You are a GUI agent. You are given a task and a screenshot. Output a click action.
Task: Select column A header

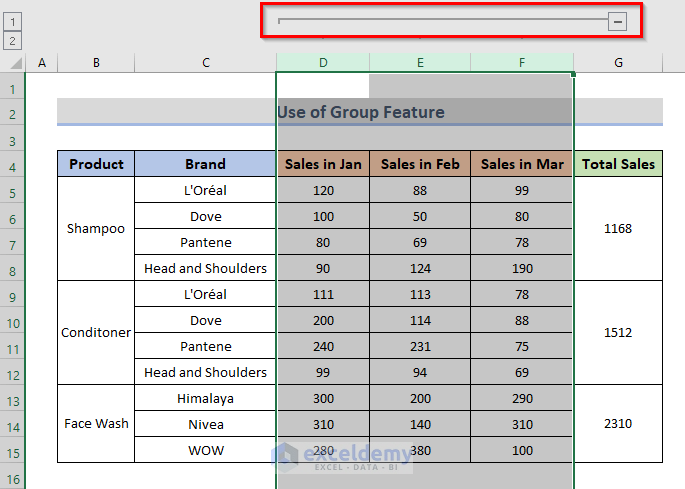tap(41, 63)
